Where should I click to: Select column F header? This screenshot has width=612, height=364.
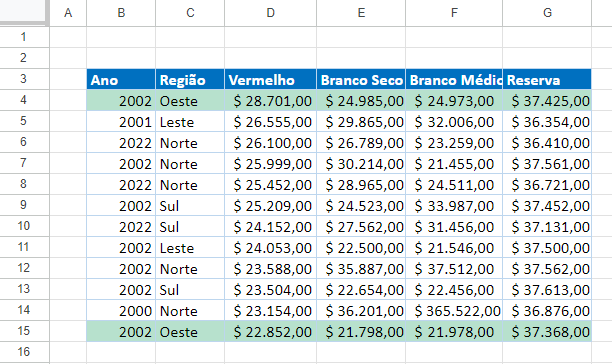tap(454, 13)
